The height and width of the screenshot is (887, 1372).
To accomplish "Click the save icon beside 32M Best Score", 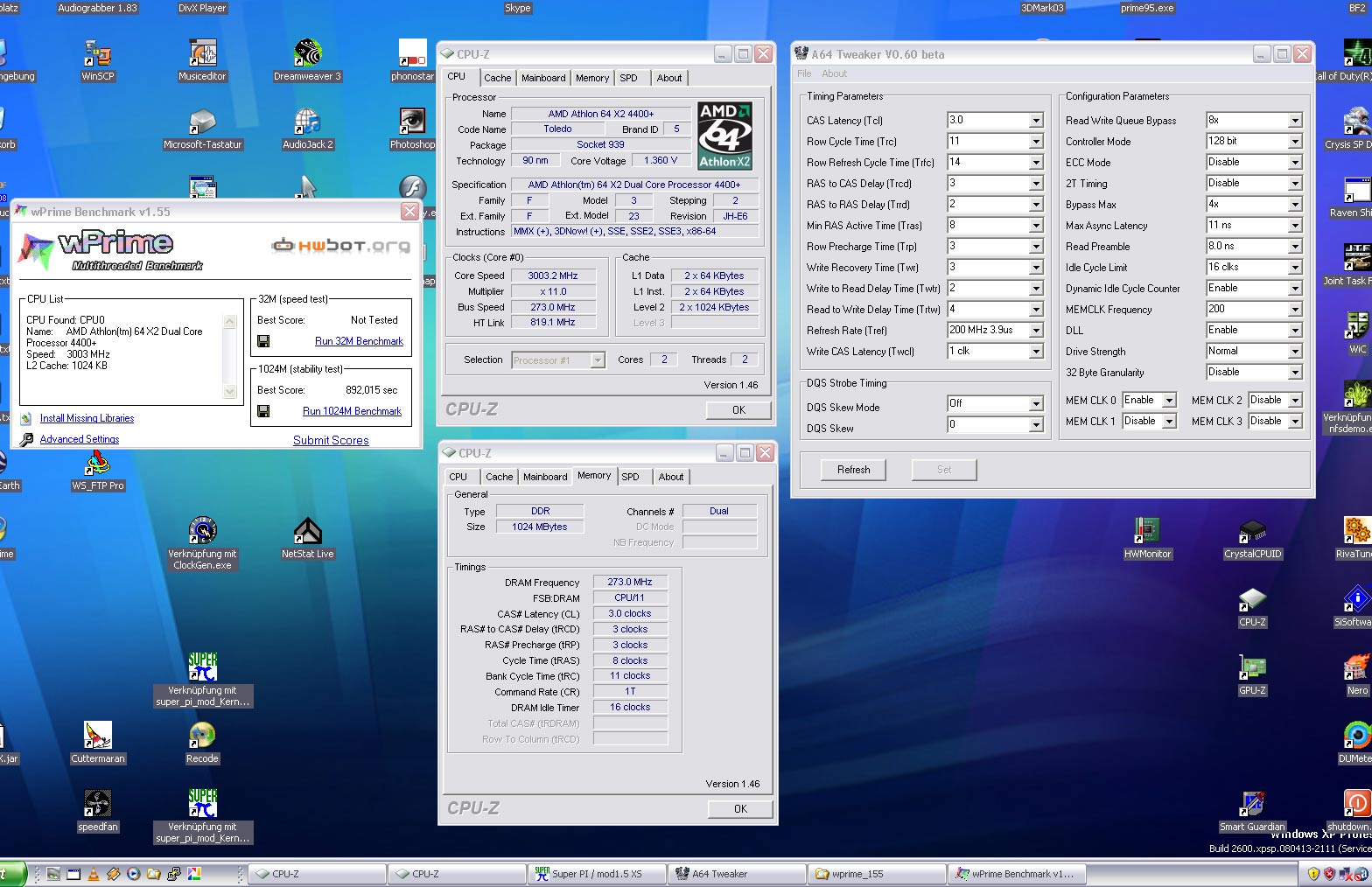I will point(263,341).
